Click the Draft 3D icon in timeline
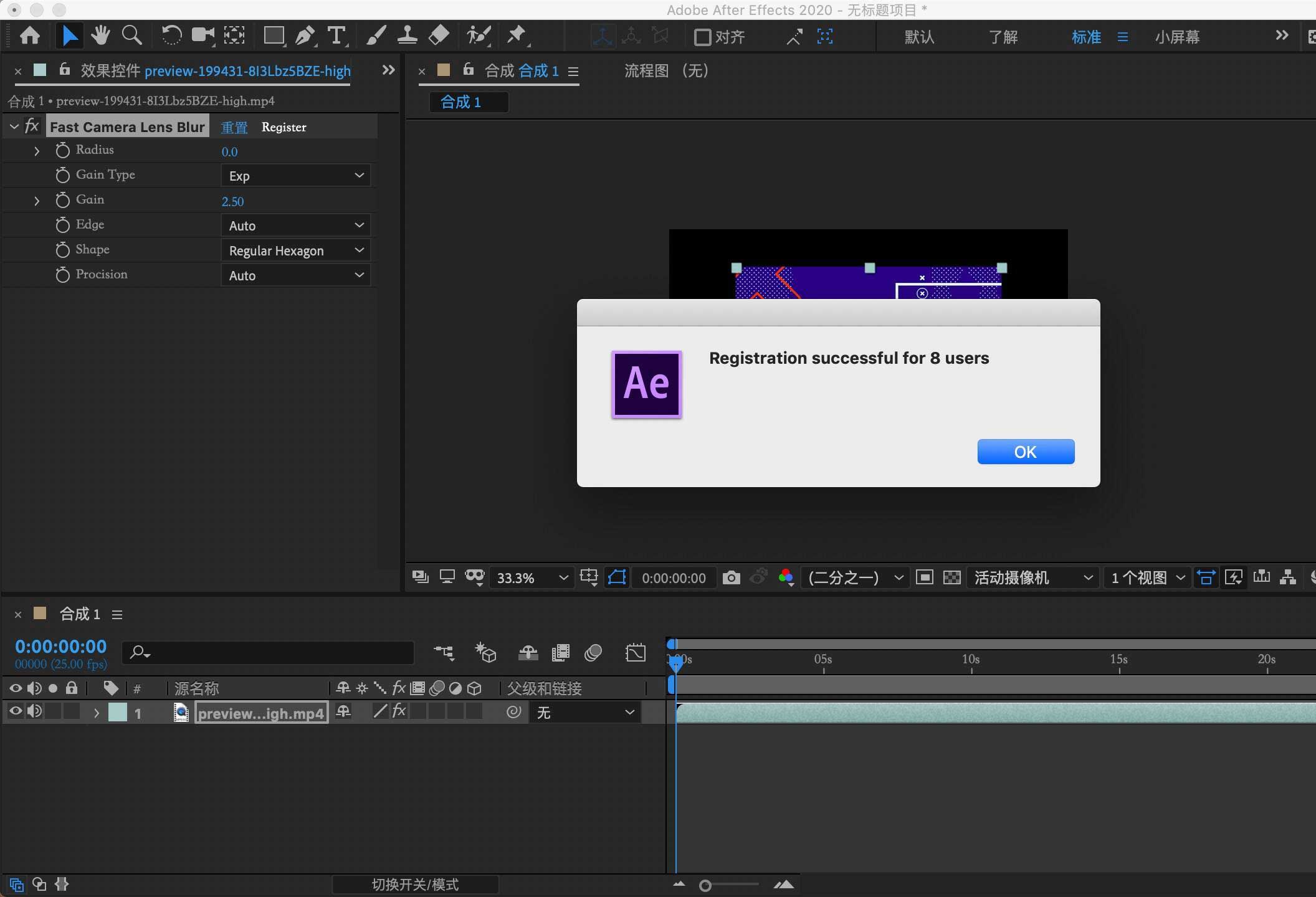The width and height of the screenshot is (1316, 897). (x=485, y=652)
